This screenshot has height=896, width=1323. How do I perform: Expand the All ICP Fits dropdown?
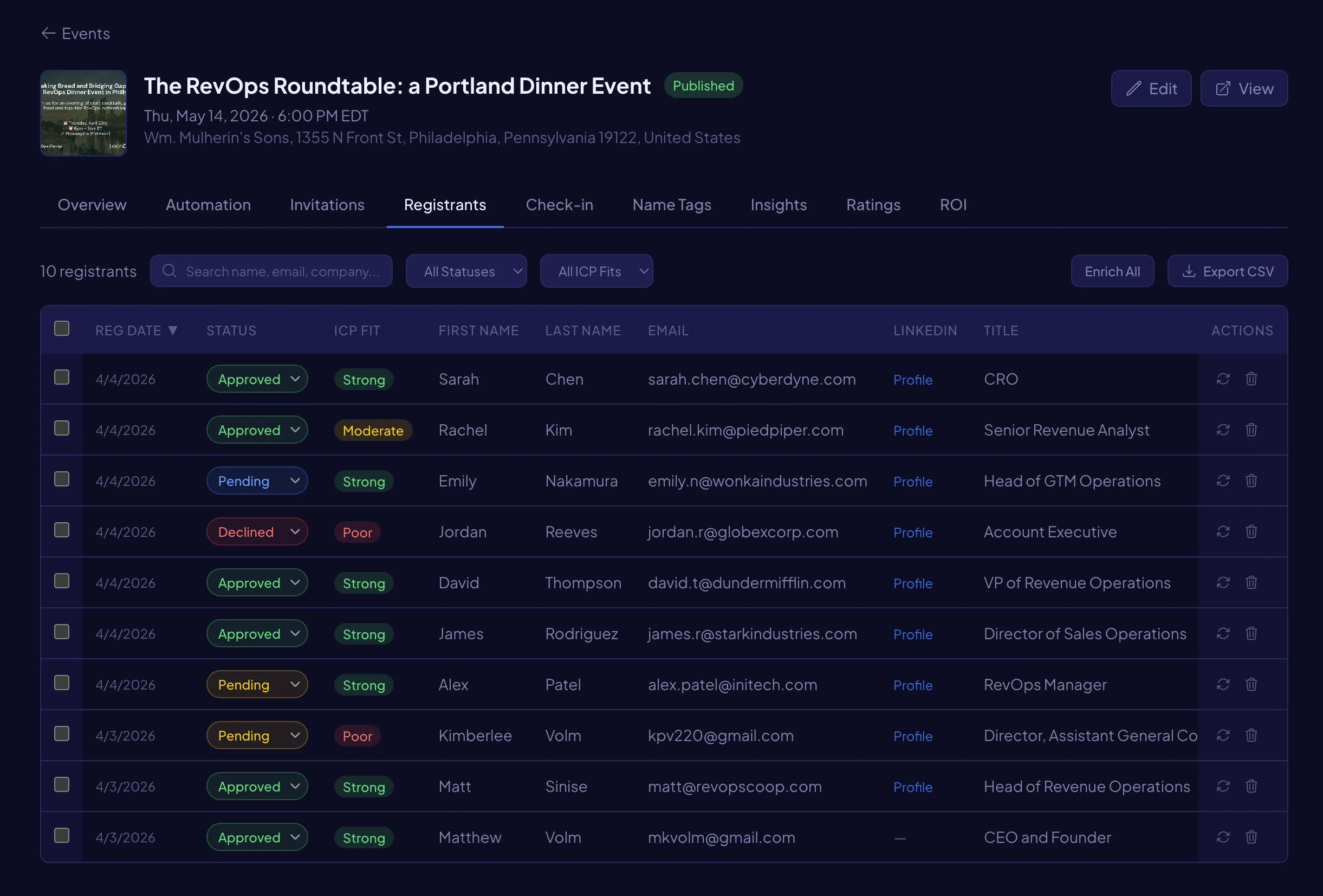596,271
